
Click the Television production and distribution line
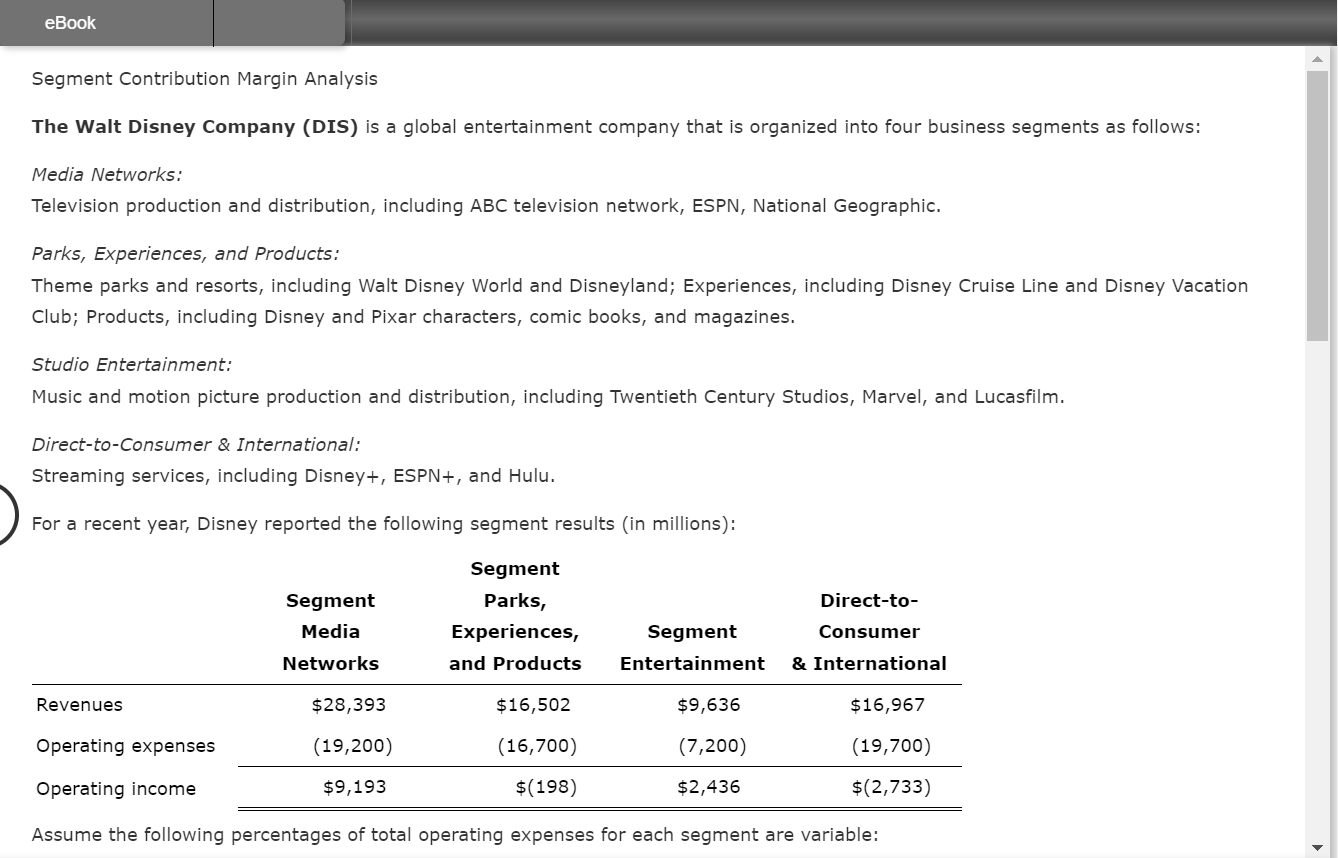[486, 206]
